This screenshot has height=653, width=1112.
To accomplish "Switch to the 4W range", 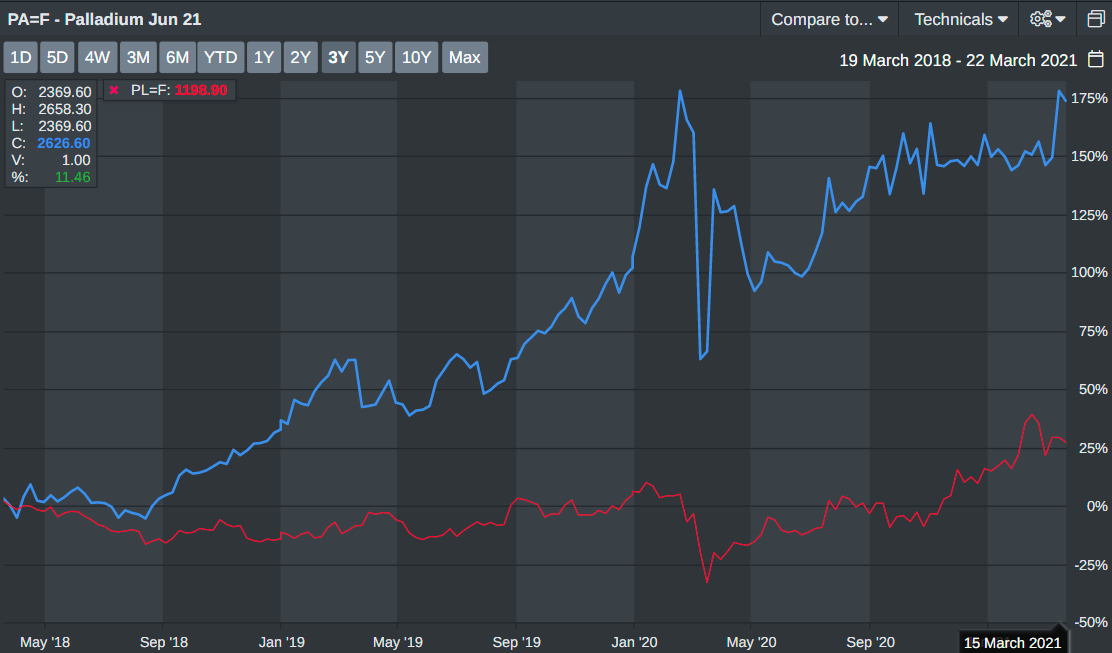I will pyautogui.click(x=97, y=57).
